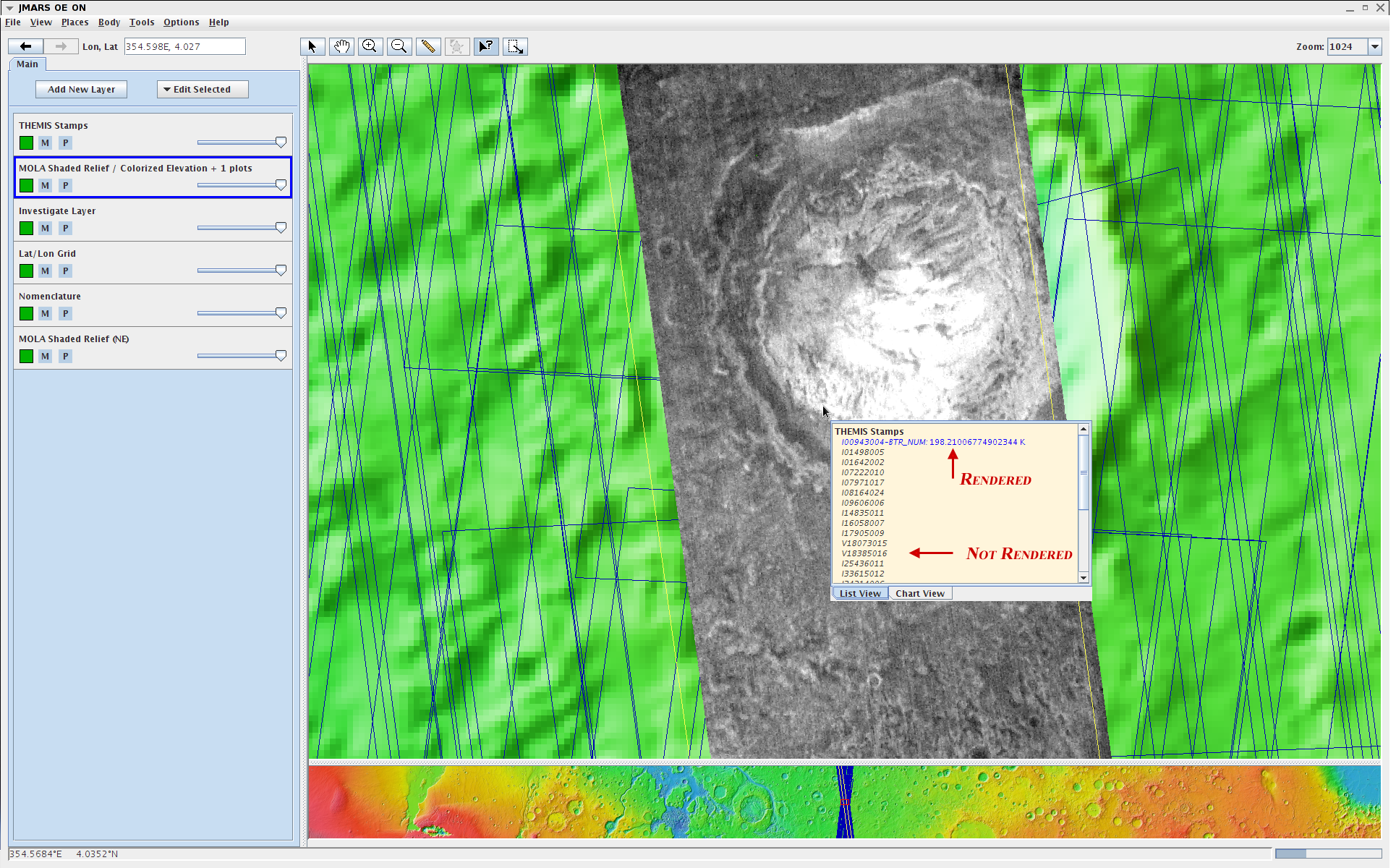Image resolution: width=1396 pixels, height=868 pixels.
Task: Choose the rectangle selection export tool
Action: coord(516,47)
